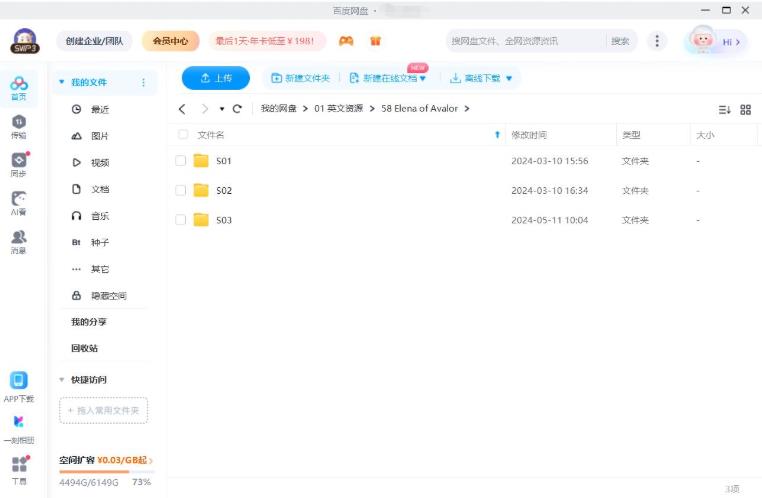The height and width of the screenshot is (498, 762).
Task: Open the 会员中心 button
Action: 171,41
